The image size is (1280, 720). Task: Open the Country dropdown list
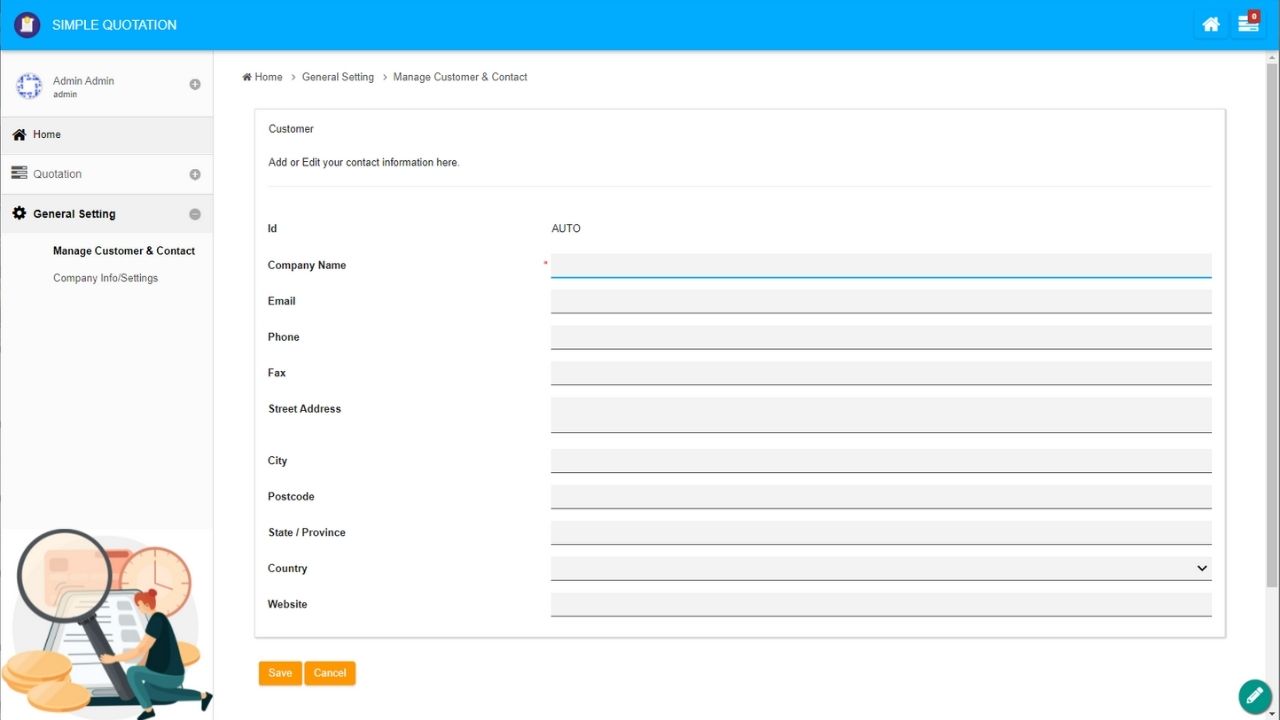click(880, 568)
